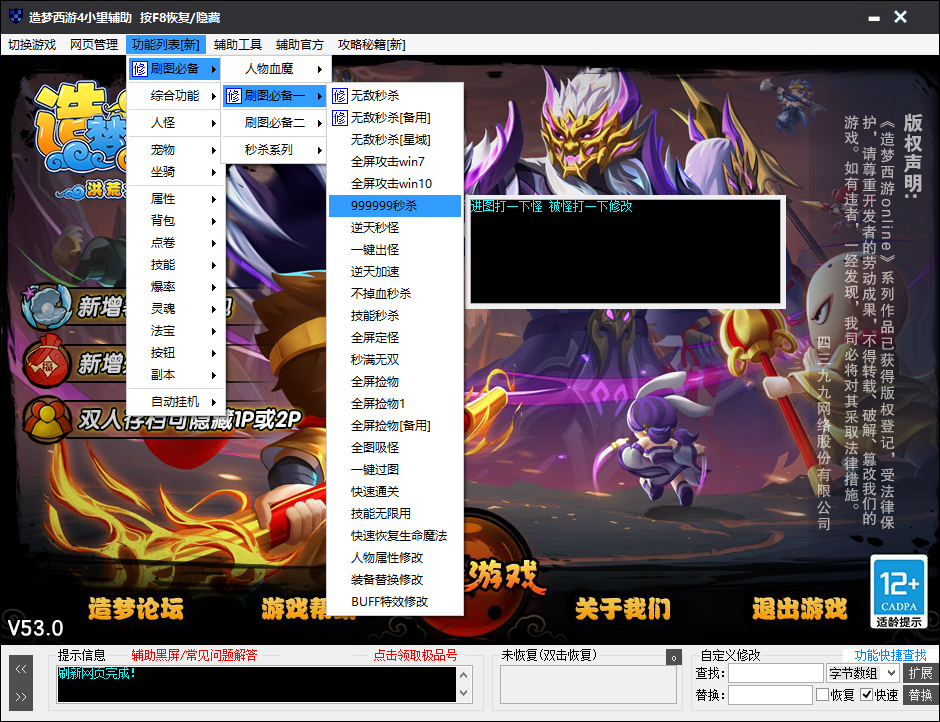Click the 修 icon beside 刷图必备一
This screenshot has height=722, width=940.
(x=233, y=96)
